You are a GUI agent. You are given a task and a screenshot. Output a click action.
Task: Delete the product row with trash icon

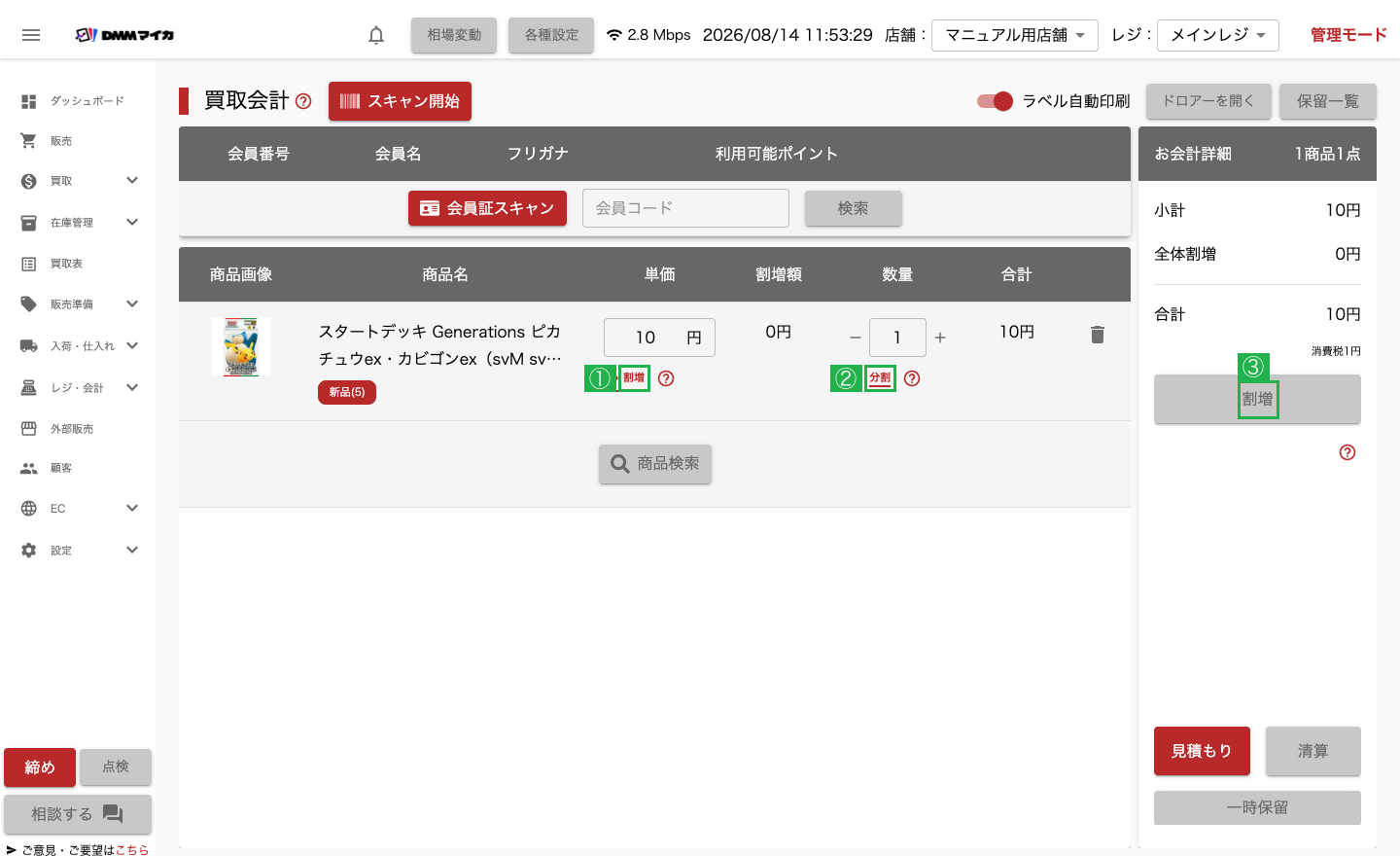pyautogui.click(x=1098, y=335)
